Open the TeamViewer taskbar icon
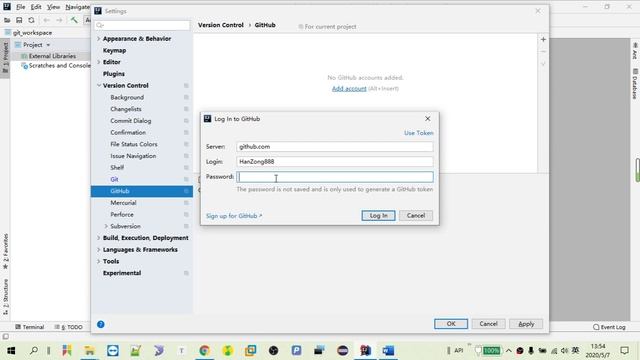The image size is (640, 360). coord(113,351)
